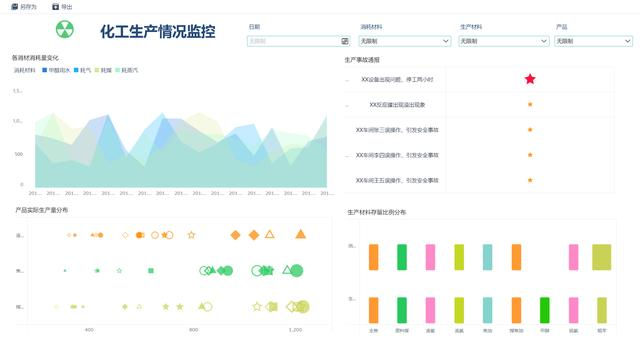This screenshot has height=360, width=640.
Task: Click the orange star in XX反应釜 row
Action: pos(530,104)
